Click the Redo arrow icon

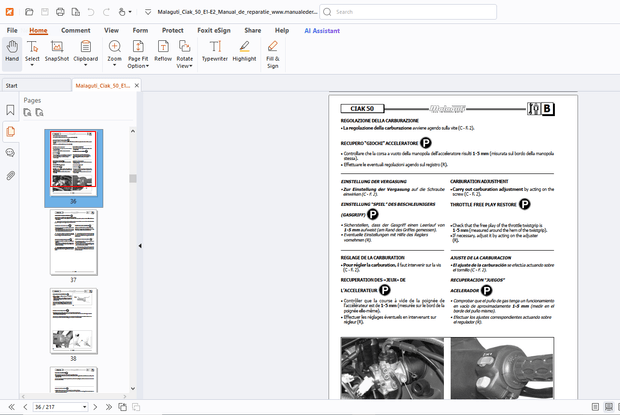[106, 12]
